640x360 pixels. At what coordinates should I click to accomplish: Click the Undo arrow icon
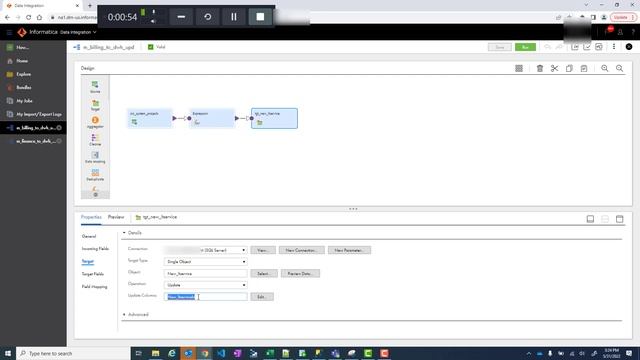pyautogui.click(x=548, y=47)
